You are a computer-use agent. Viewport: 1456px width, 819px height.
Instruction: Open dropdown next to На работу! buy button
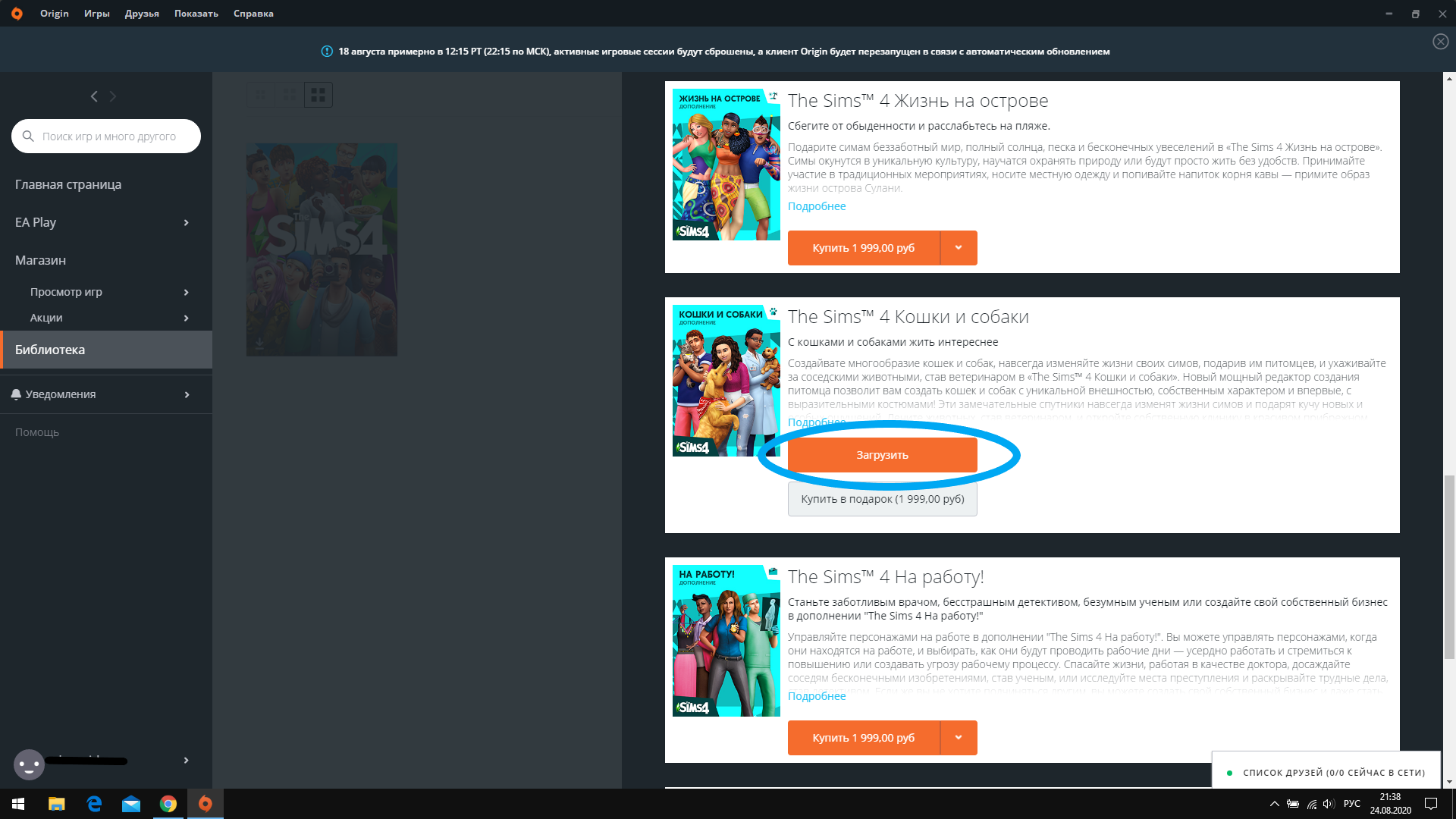click(959, 738)
